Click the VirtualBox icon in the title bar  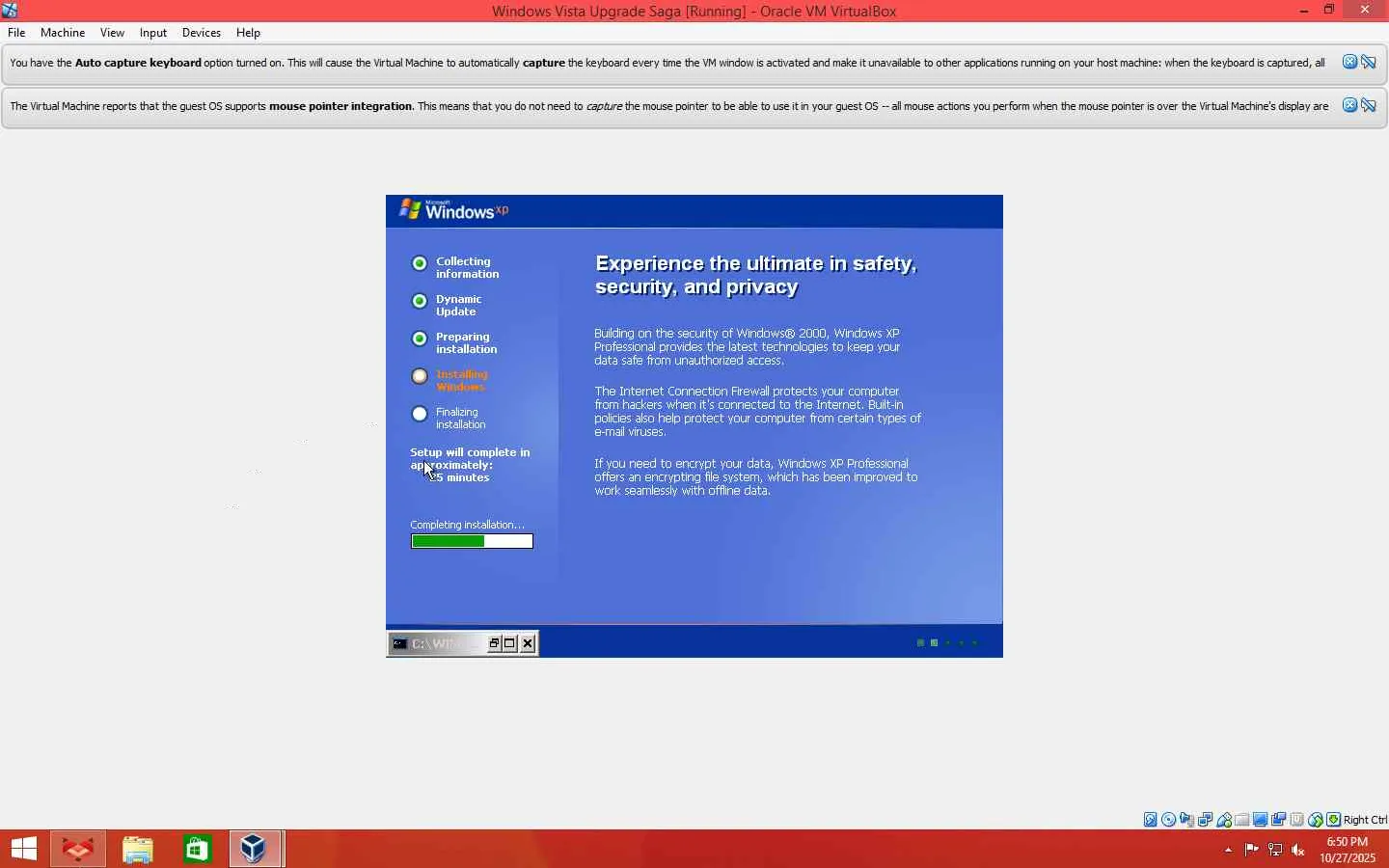(x=10, y=11)
